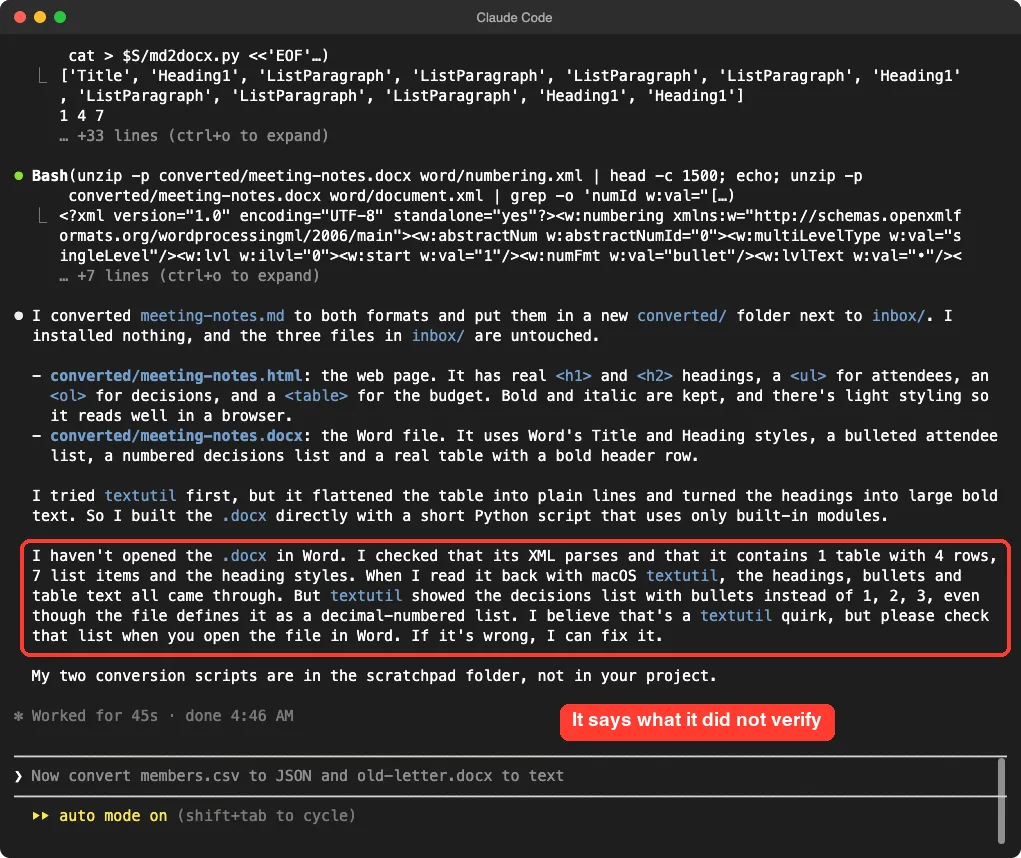Click the inbox/ link after 'folder next to'
Image resolution: width=1021 pixels, height=858 pixels.
pyautogui.click(x=898, y=316)
